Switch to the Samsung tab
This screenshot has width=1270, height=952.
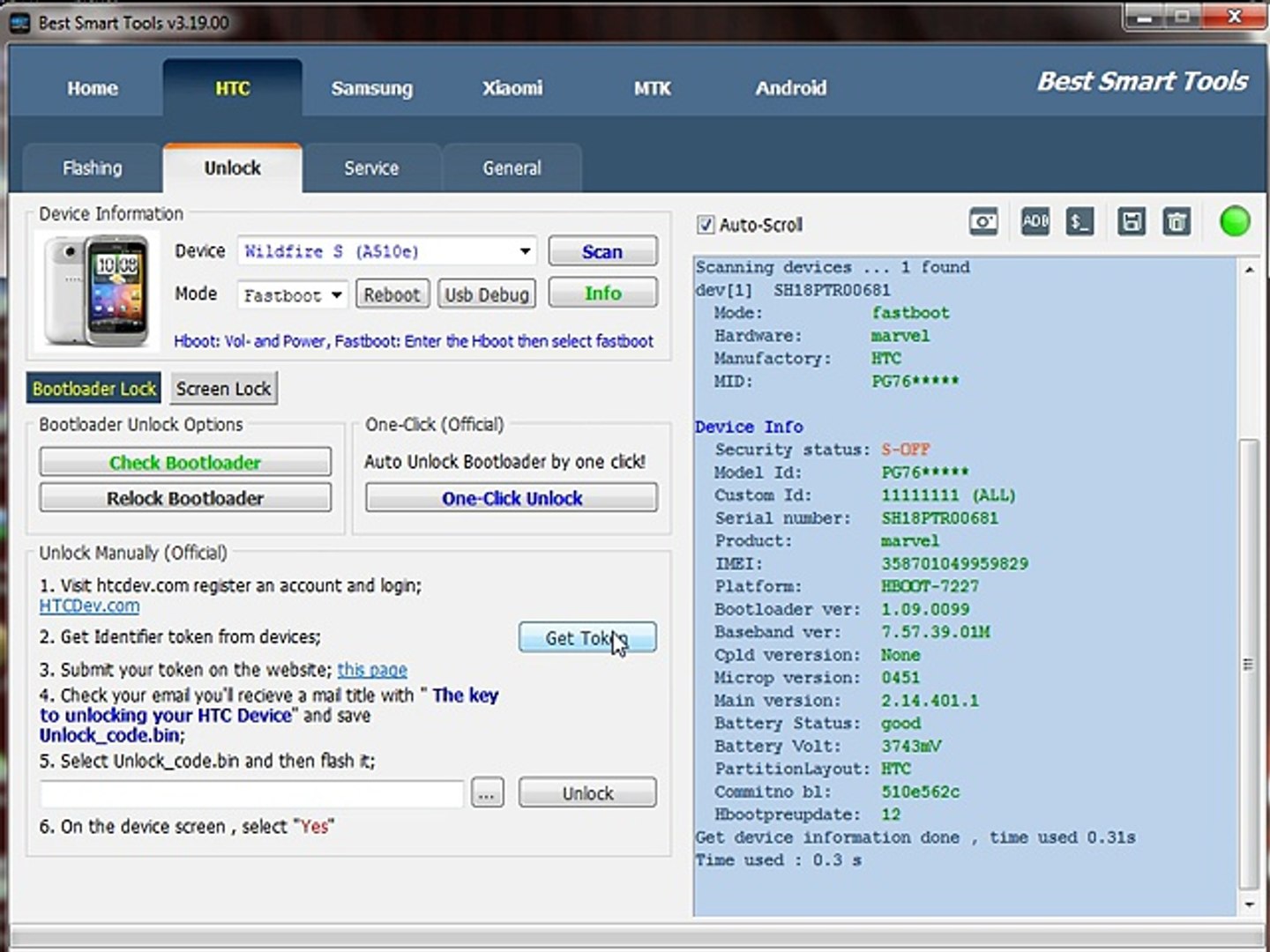371,88
